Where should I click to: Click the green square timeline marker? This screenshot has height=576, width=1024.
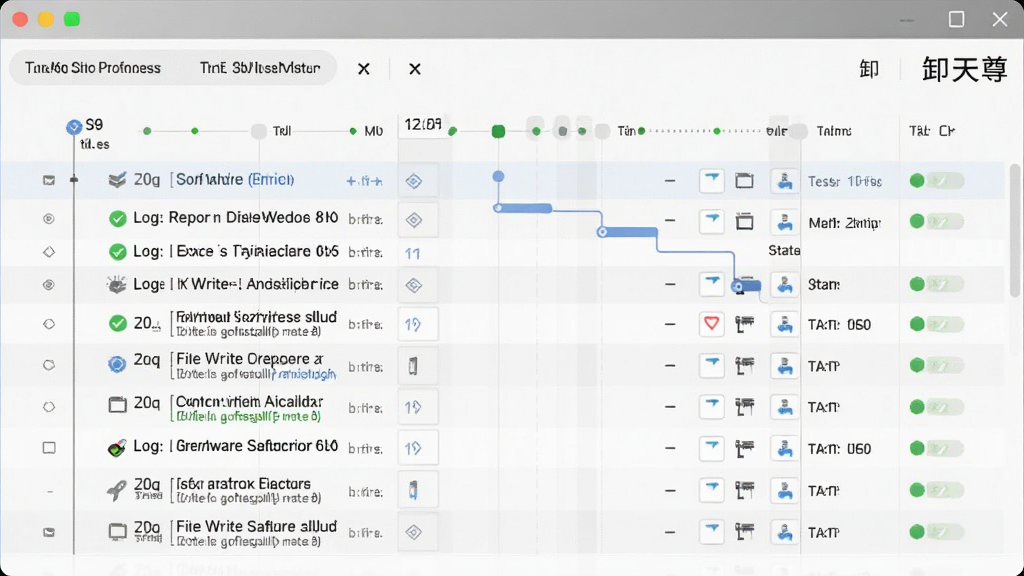[x=498, y=131]
